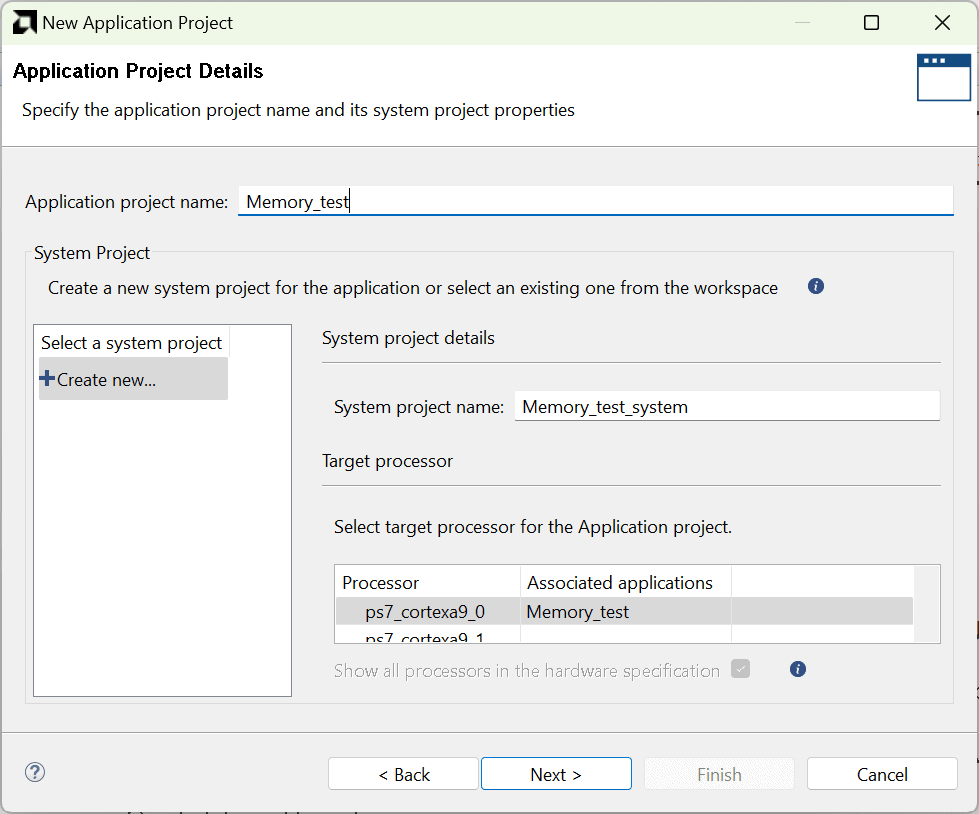This screenshot has width=979, height=814.
Task: Click the Application project name field
Action: 595,202
